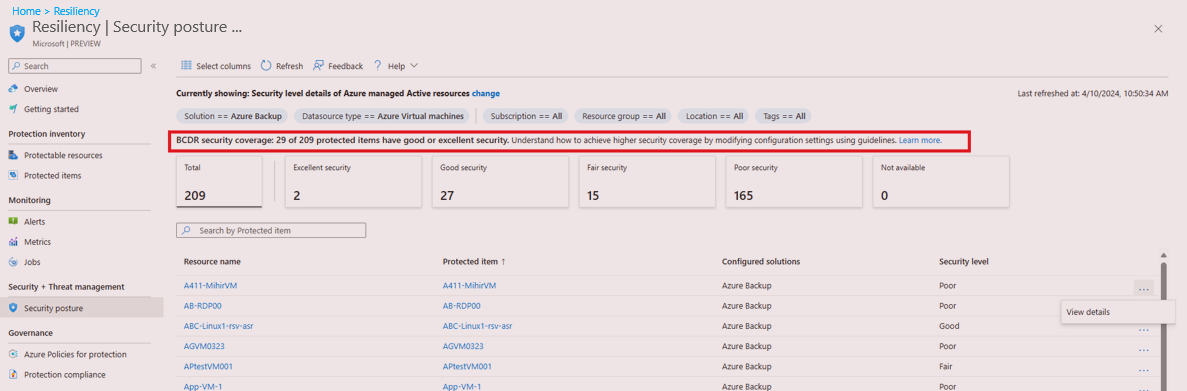Open ellipsis menu for AGVM0323 row
Viewport: 1187px width, 391px height.
pyautogui.click(x=1143, y=349)
